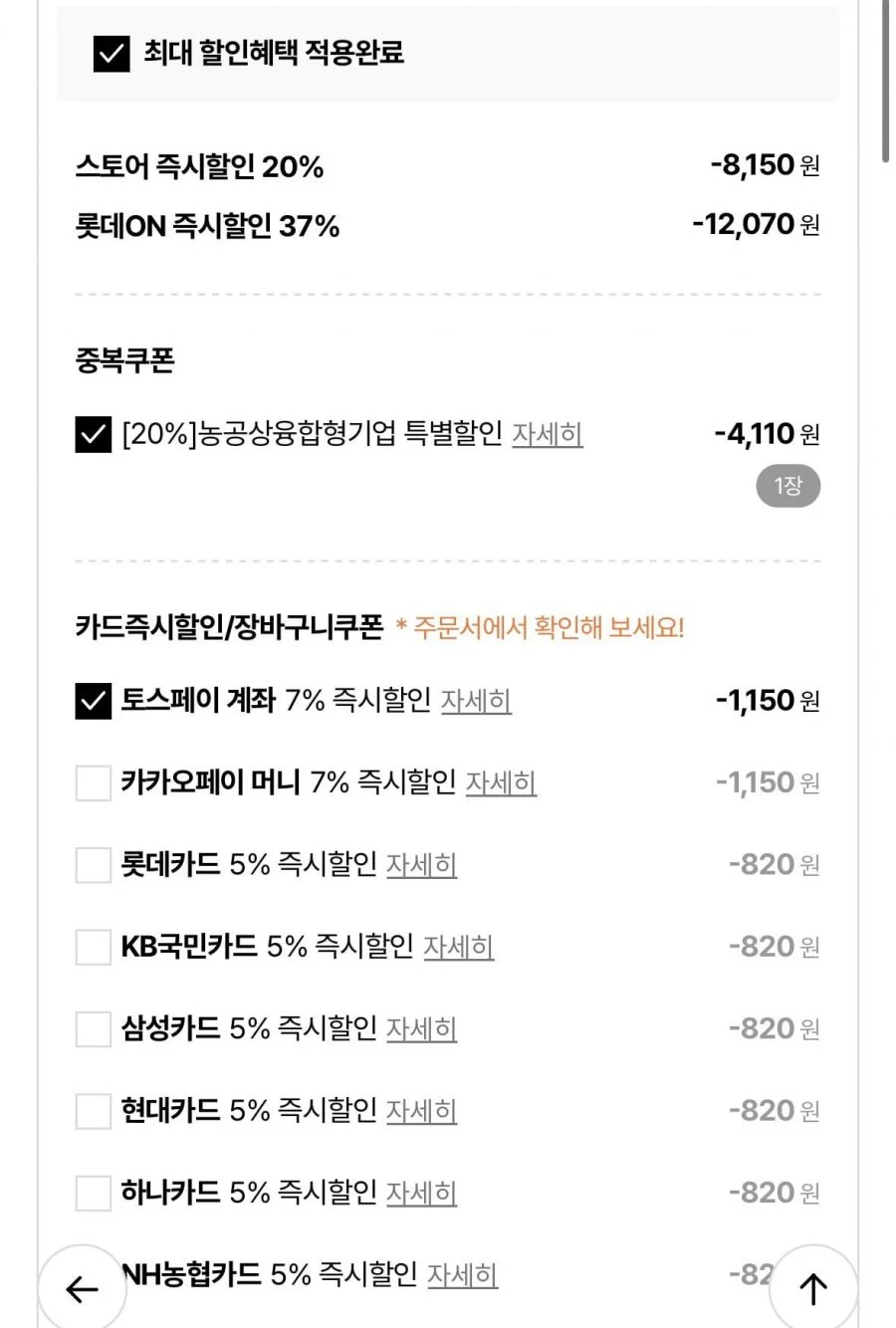Tap the back arrow icon
The height and width of the screenshot is (1328, 896).
coord(82,1289)
